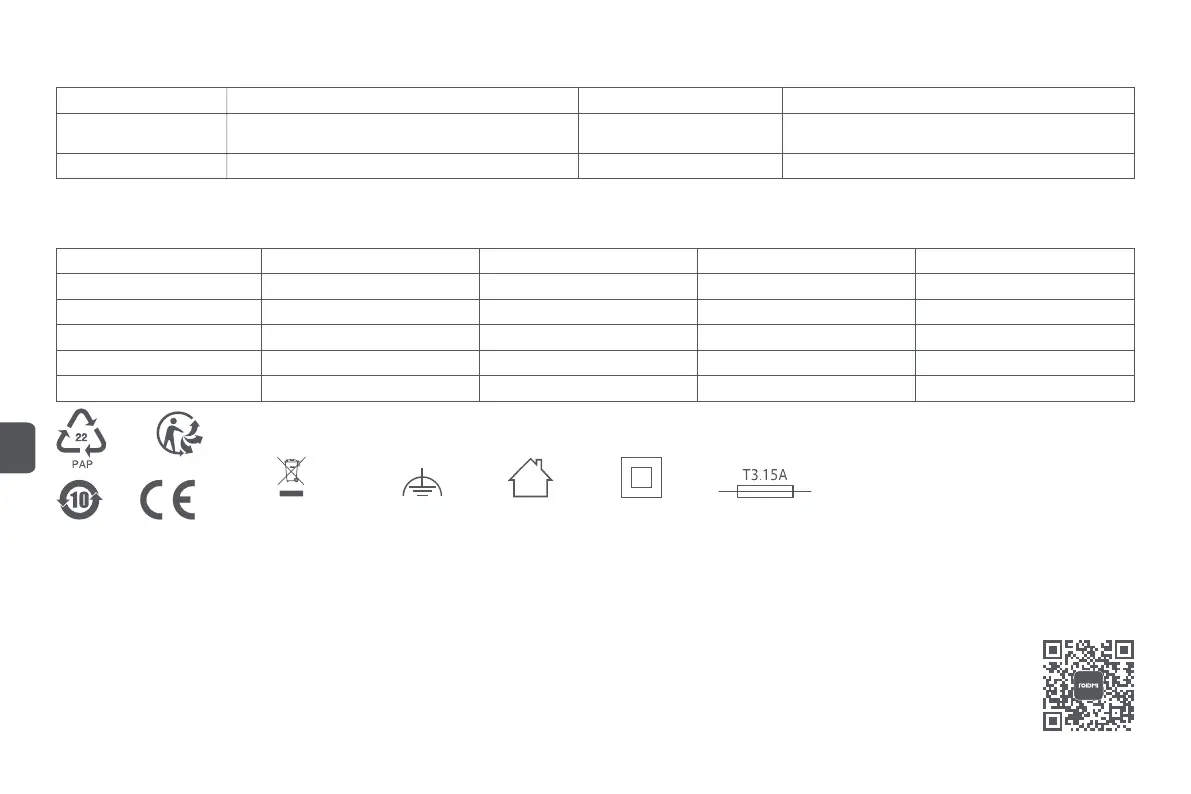The width and height of the screenshot is (1191, 794).
Task: Click top-right cell of the lower table
Action: click(x=1024, y=260)
